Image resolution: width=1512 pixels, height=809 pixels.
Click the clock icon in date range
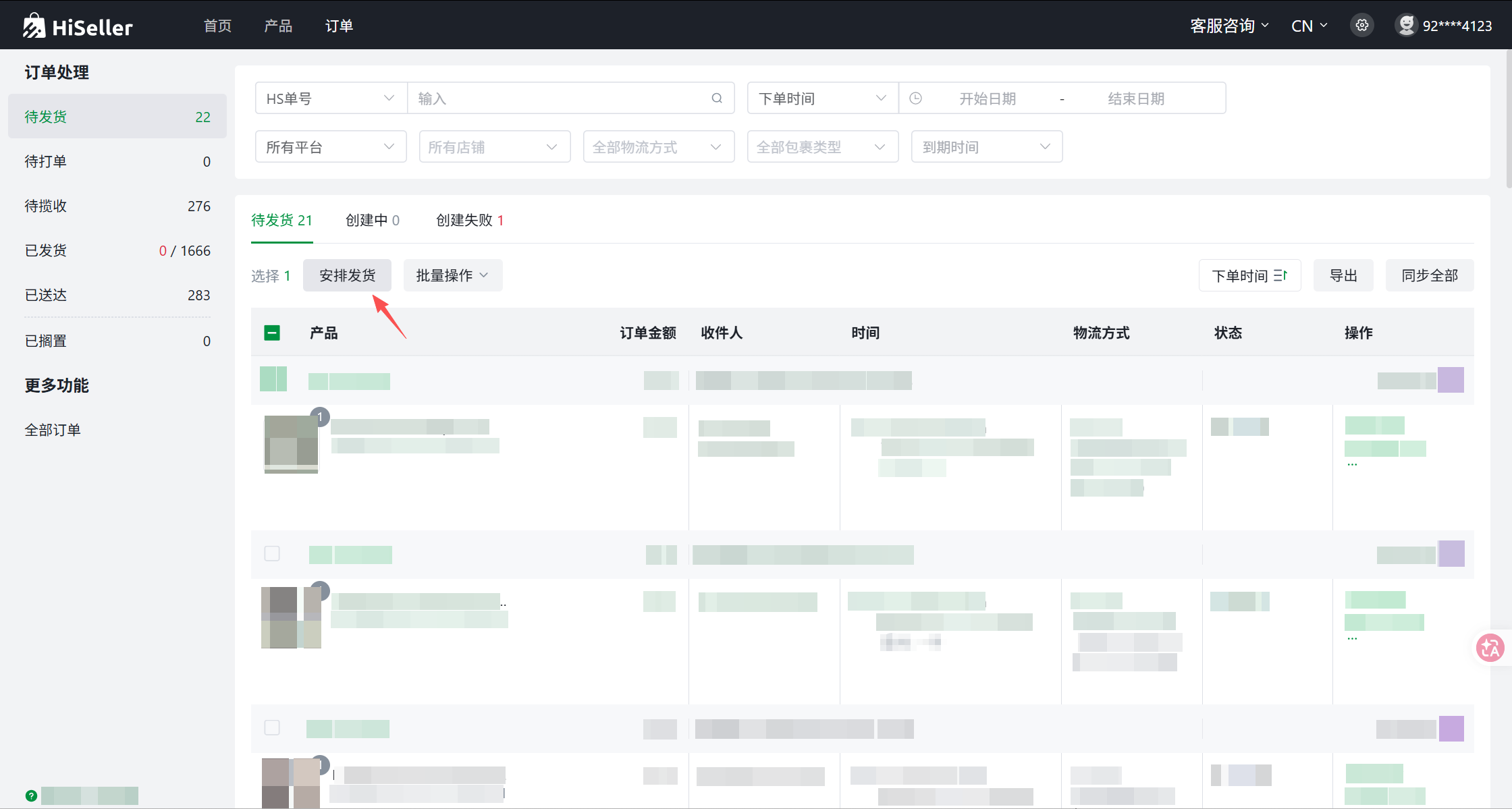point(916,99)
